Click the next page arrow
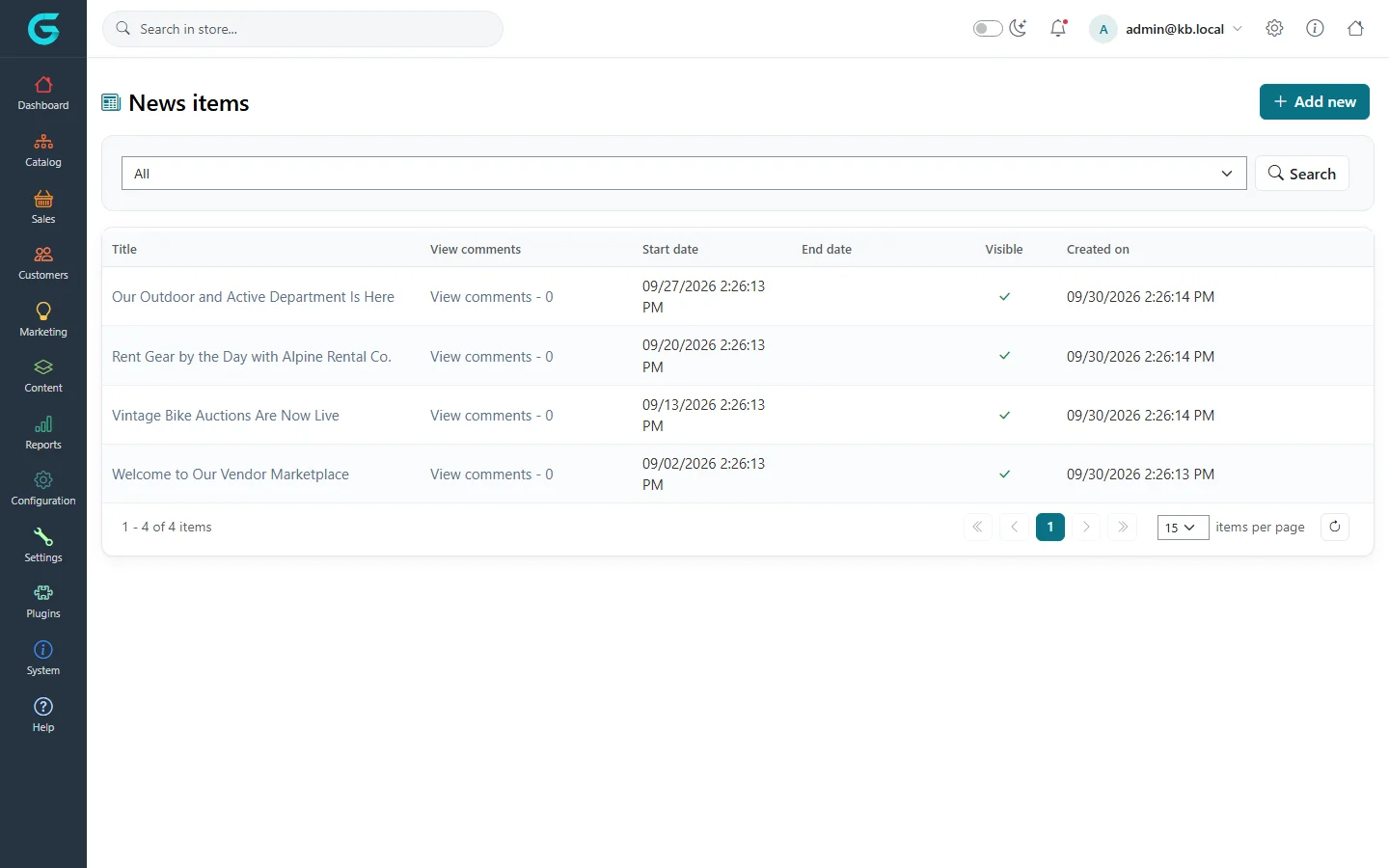1389x868 pixels. [1086, 527]
